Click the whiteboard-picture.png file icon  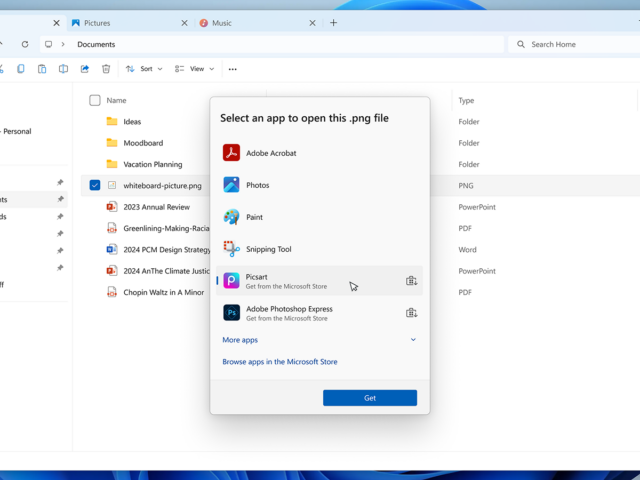click(112, 185)
